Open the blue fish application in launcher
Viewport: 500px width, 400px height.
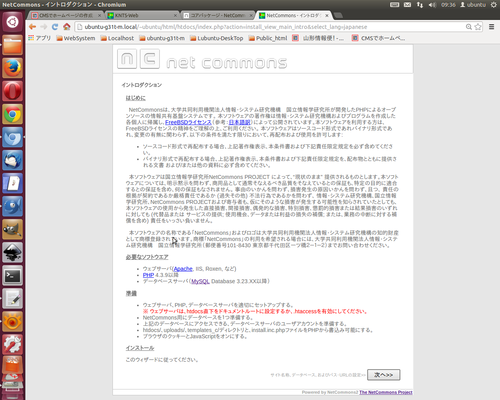12,206
